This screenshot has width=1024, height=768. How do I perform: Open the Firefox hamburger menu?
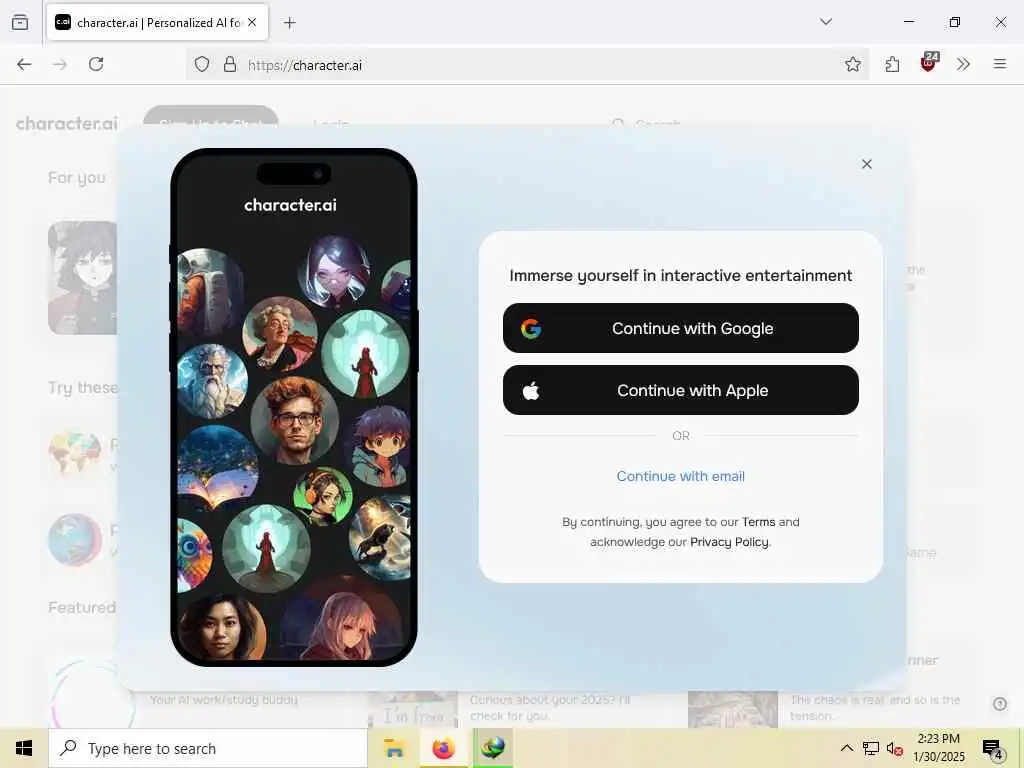pos(1000,64)
